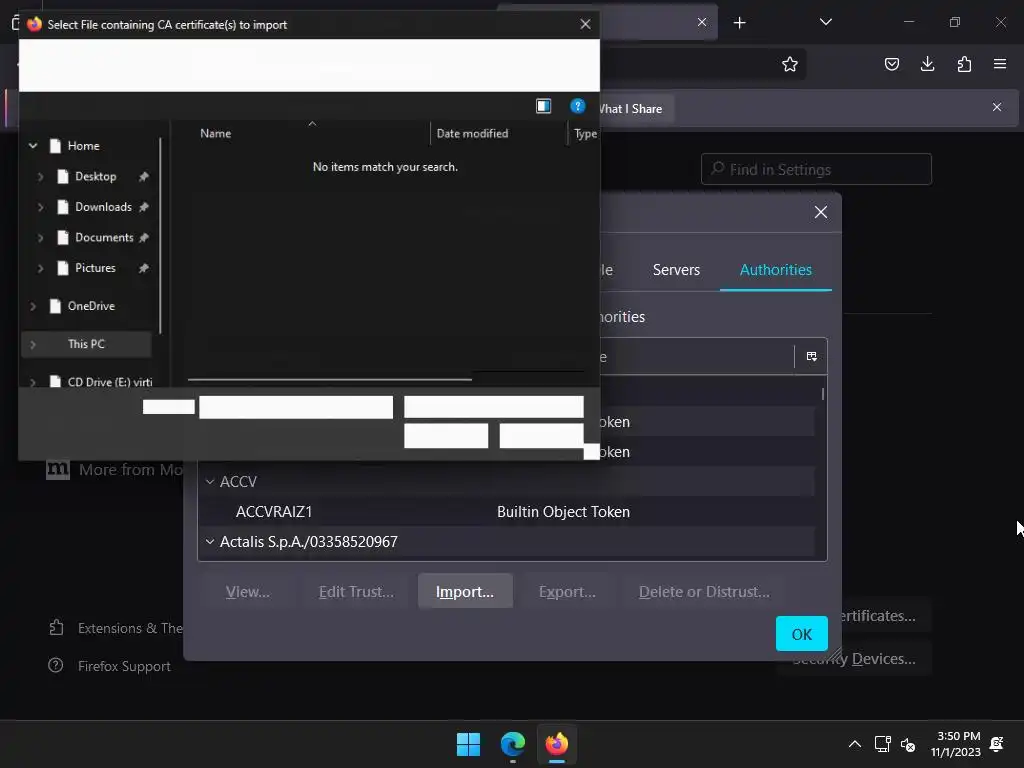Open a new tab with plus icon
Image resolution: width=1024 pixels, height=768 pixels.
(739, 23)
